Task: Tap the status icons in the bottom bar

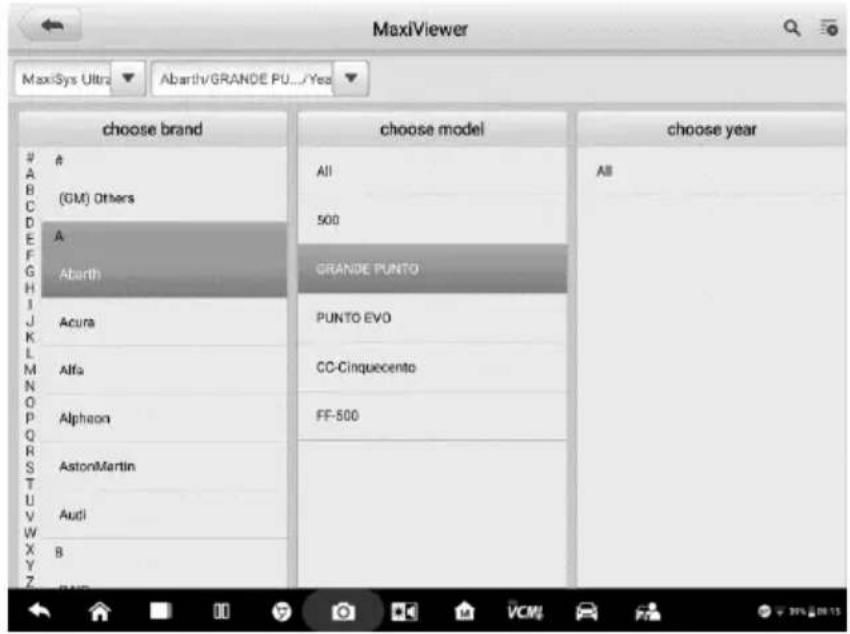Action: pos(799,612)
